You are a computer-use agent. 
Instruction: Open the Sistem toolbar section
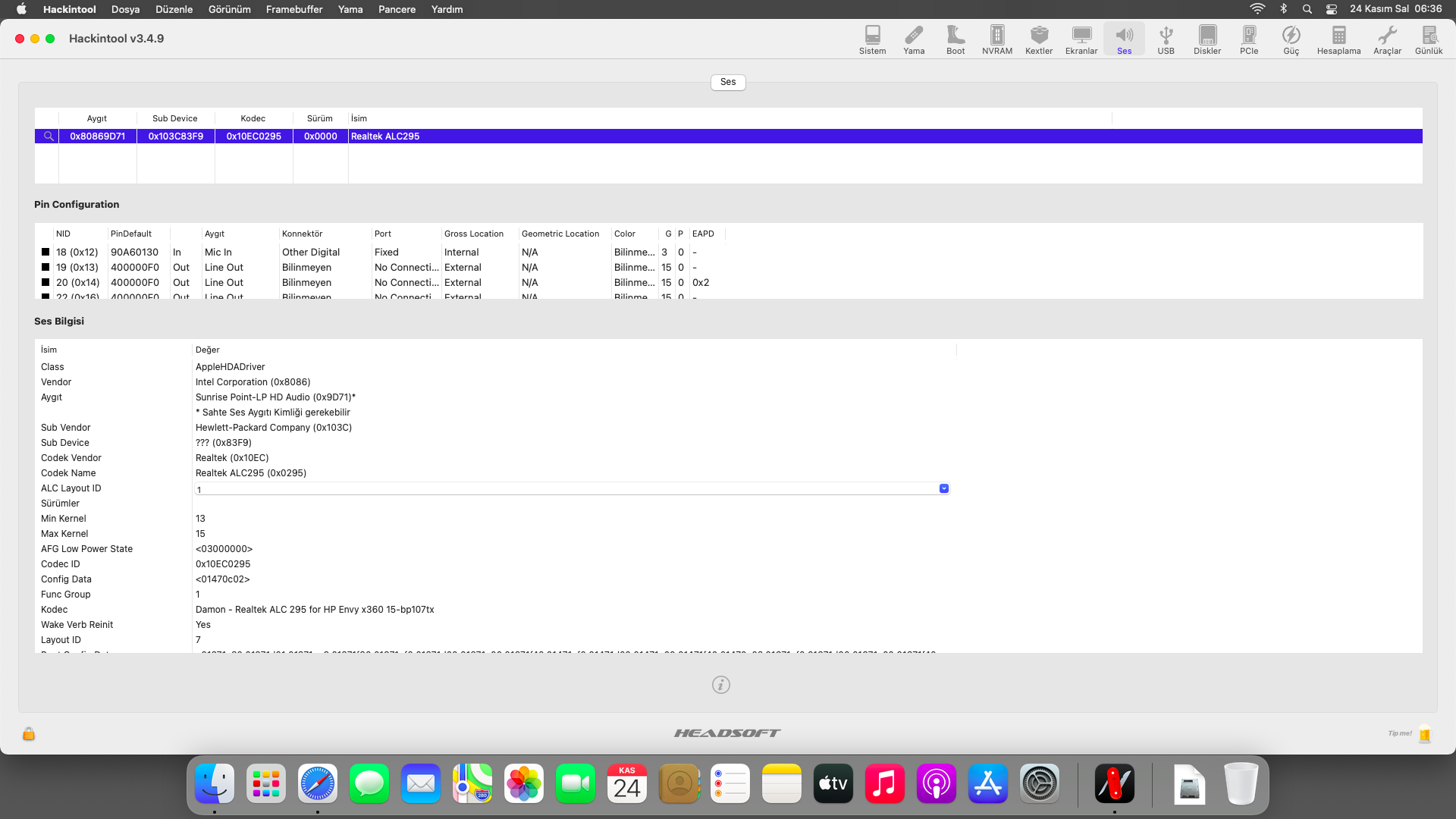click(872, 39)
